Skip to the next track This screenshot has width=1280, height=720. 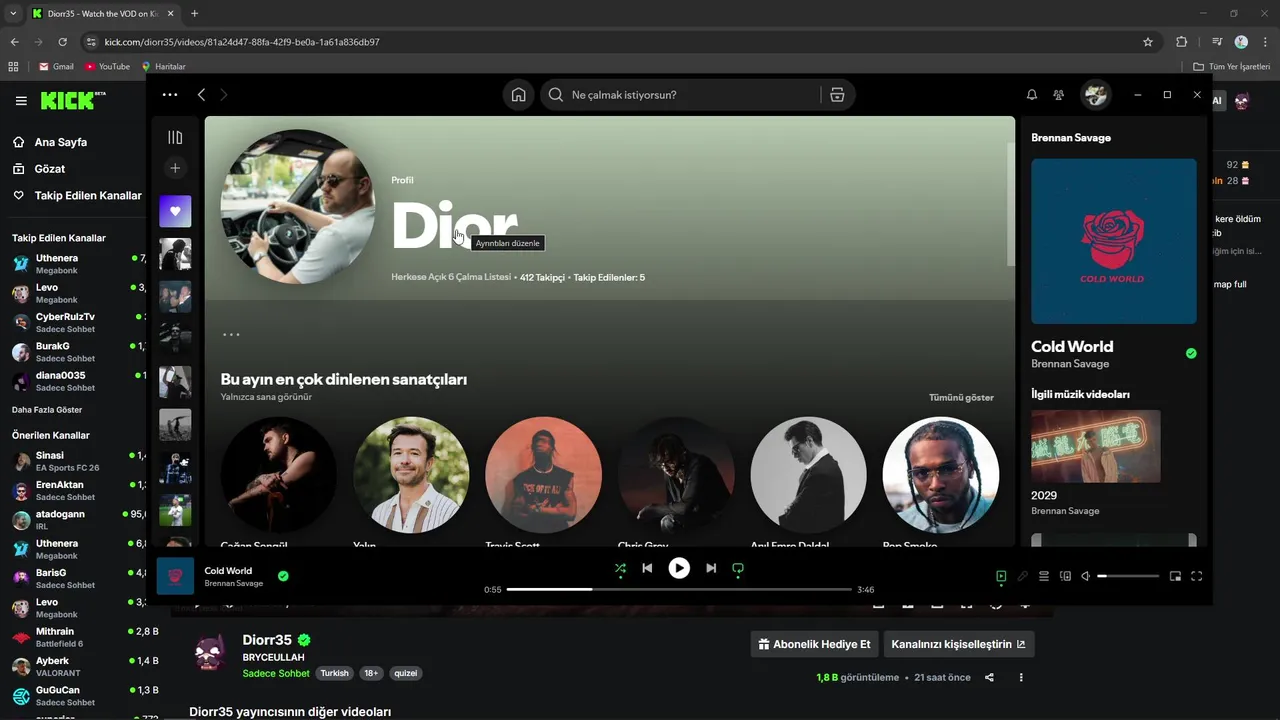(x=711, y=568)
